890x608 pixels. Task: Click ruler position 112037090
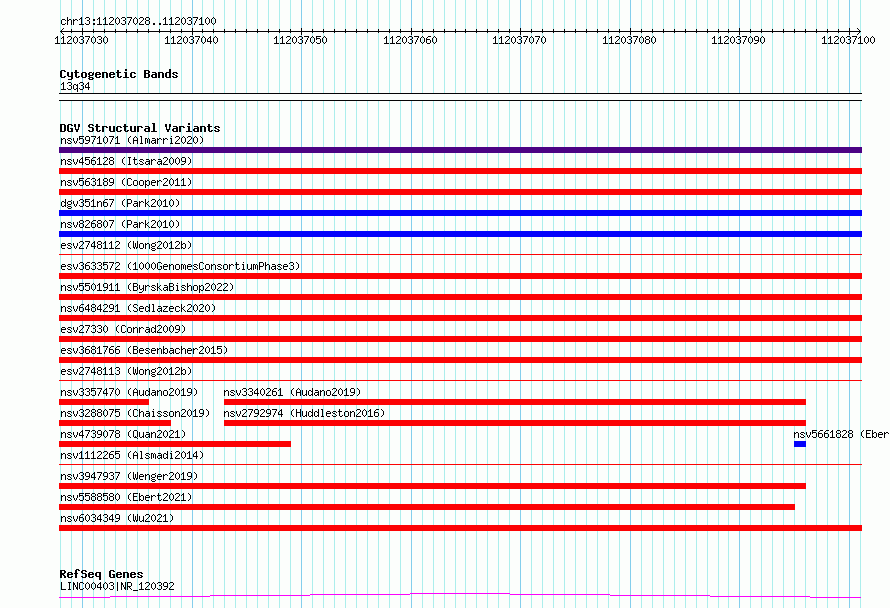point(738,40)
